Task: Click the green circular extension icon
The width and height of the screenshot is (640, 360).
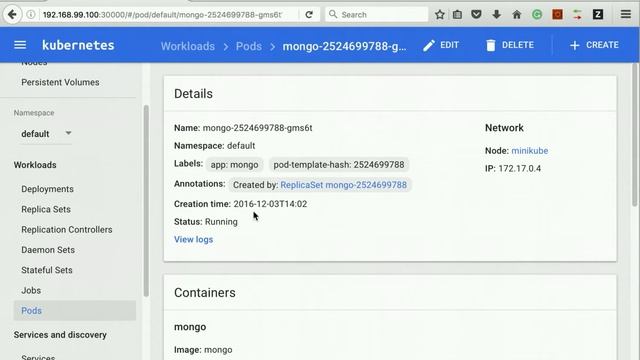Action: click(x=537, y=15)
